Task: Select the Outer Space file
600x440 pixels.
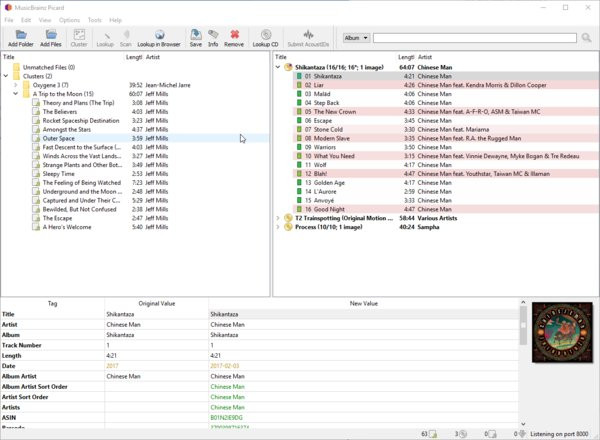Action: [59, 138]
